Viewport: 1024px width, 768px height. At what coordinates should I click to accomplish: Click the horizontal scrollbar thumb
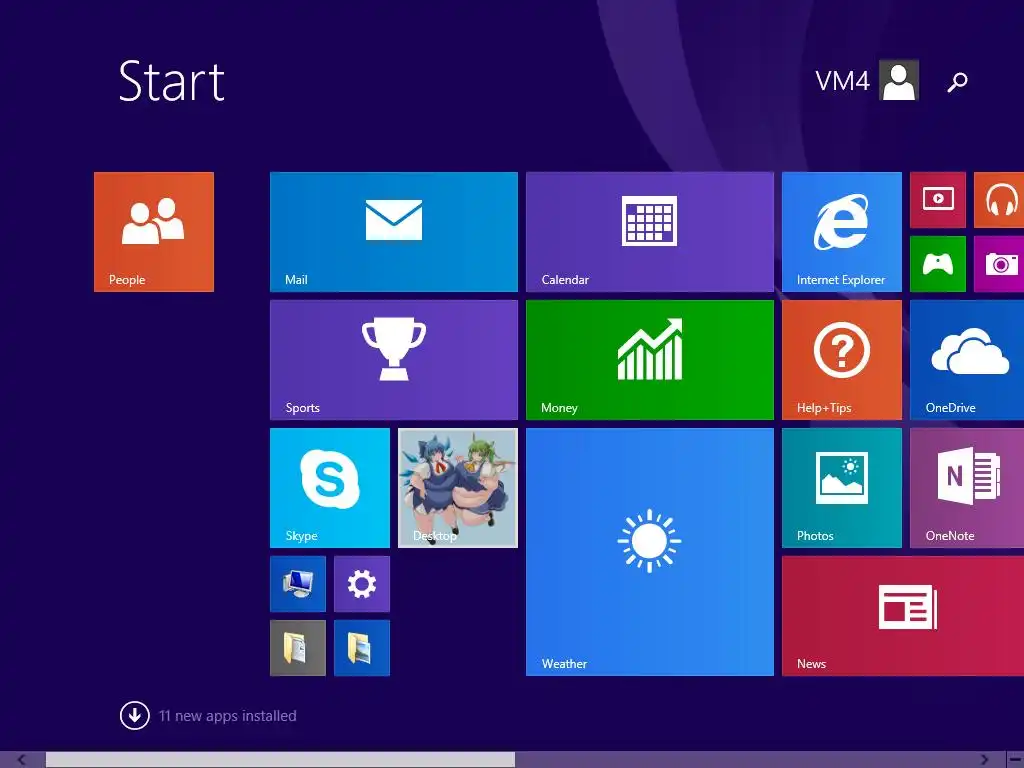coord(280,760)
